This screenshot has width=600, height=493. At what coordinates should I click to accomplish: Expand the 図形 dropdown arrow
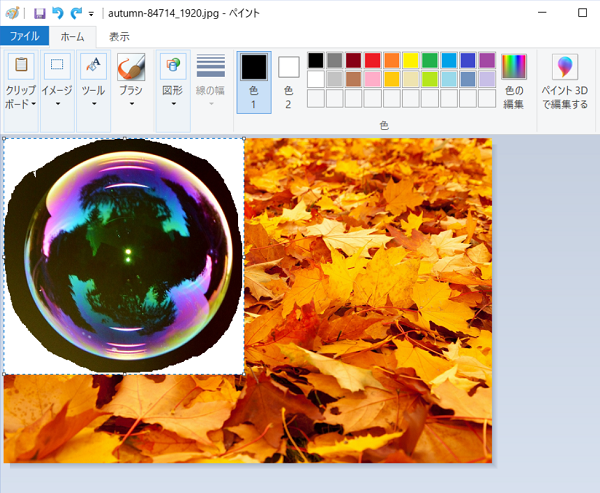[x=173, y=103]
